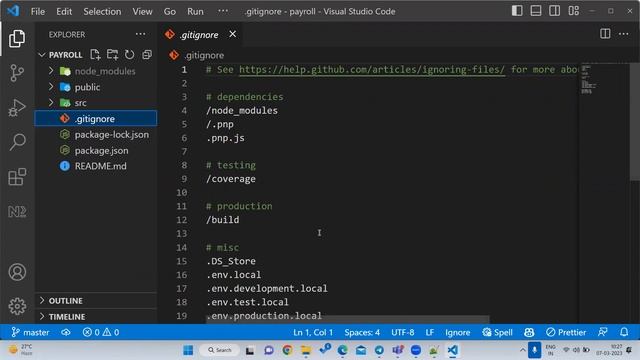Open Explorer views and more actions menu
Viewport: 640px width, 360px height.
pos(140,34)
